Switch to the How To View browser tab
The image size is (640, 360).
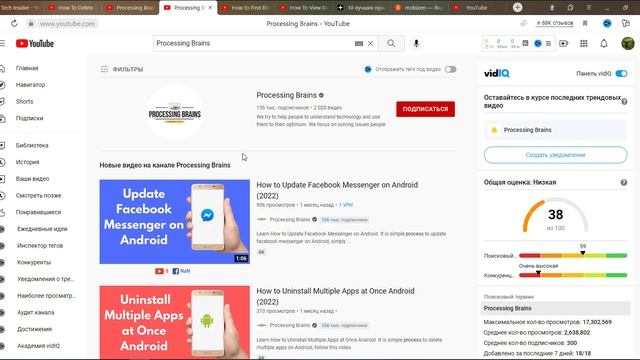point(304,7)
